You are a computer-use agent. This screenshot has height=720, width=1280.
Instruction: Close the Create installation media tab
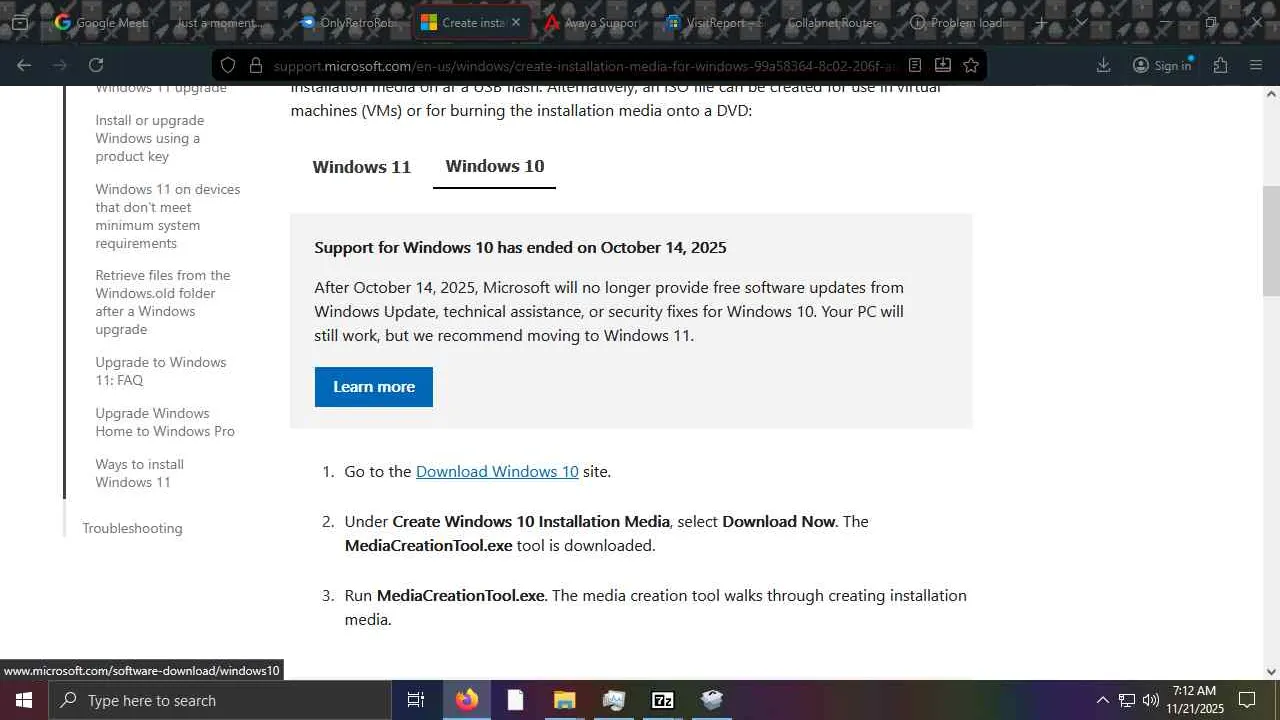(x=516, y=22)
